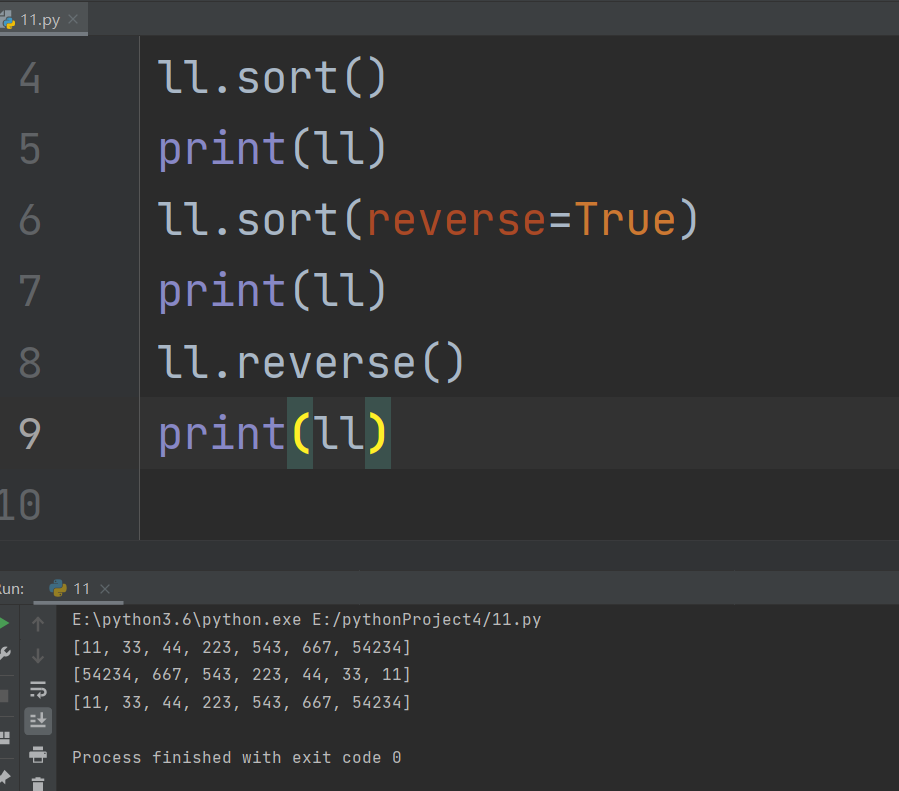Place cursor on ll.sort() on line 4
The height and width of the screenshot is (791, 899).
point(272,78)
